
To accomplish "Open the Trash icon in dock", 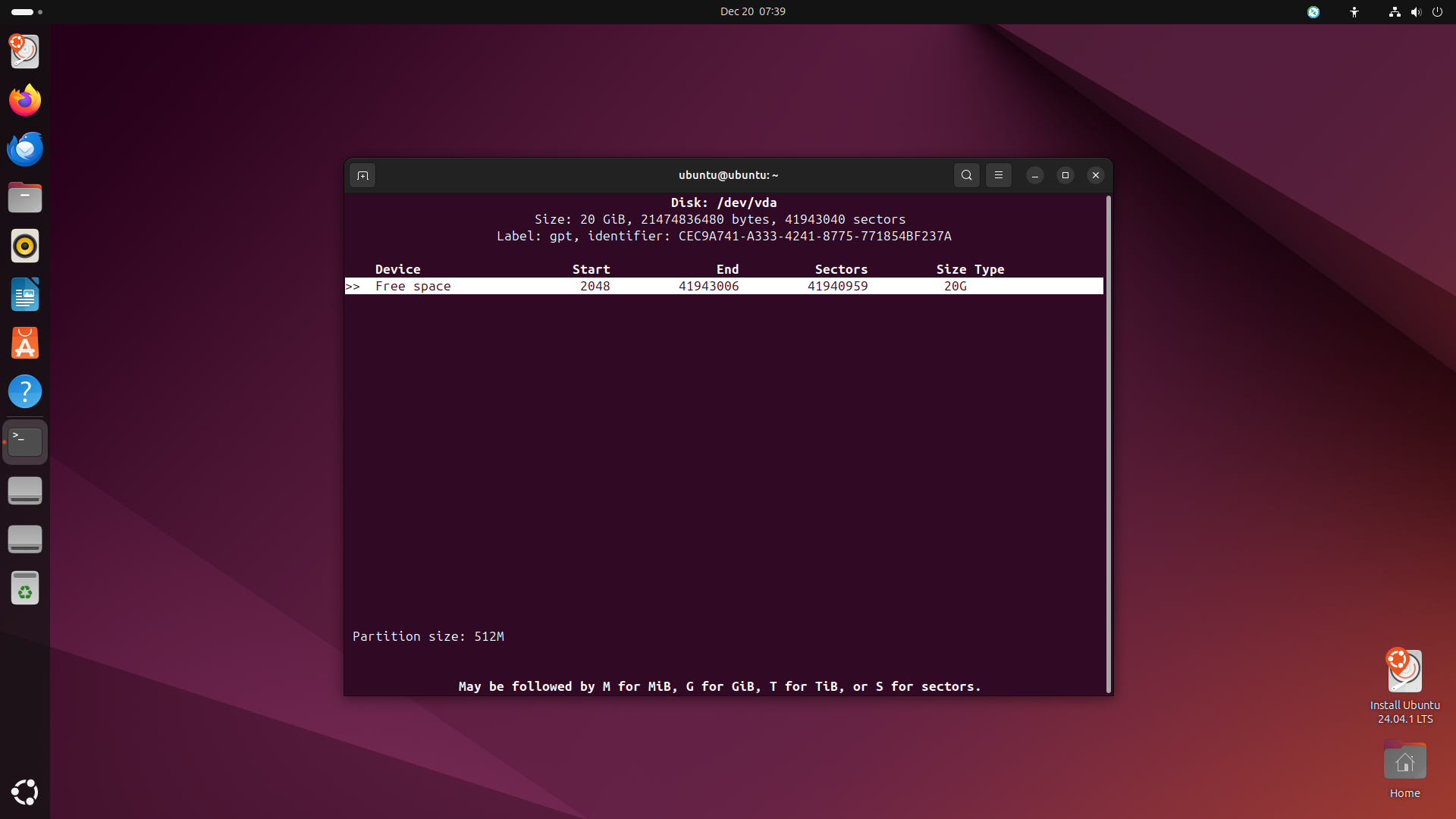I will (x=25, y=588).
